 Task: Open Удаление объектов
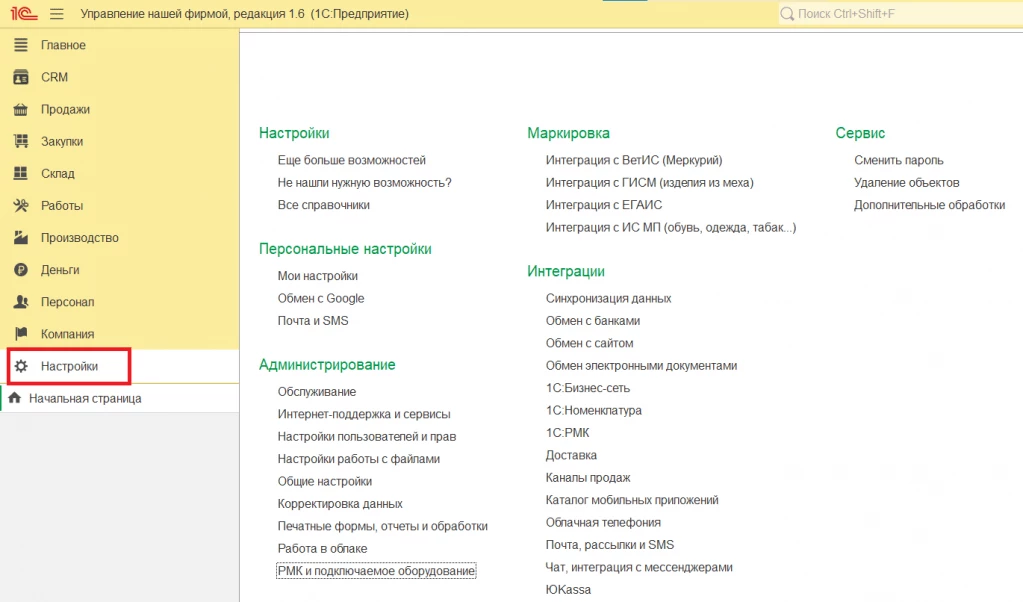coord(907,183)
